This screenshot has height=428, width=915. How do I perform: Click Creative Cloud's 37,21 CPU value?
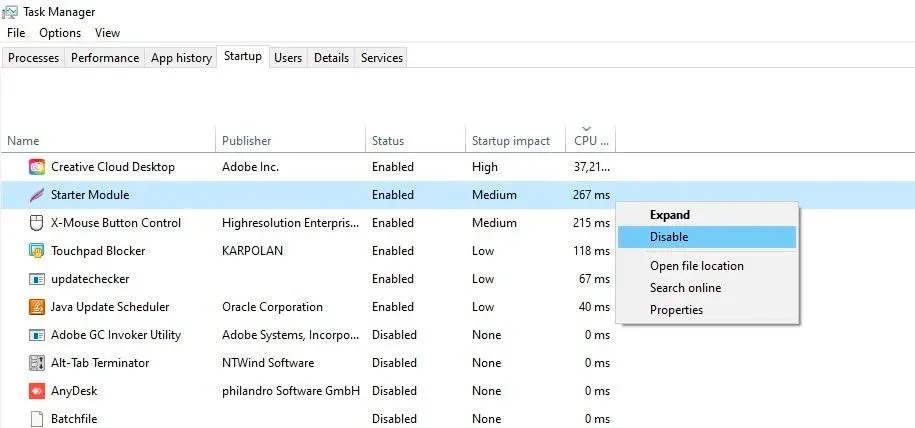(592, 167)
